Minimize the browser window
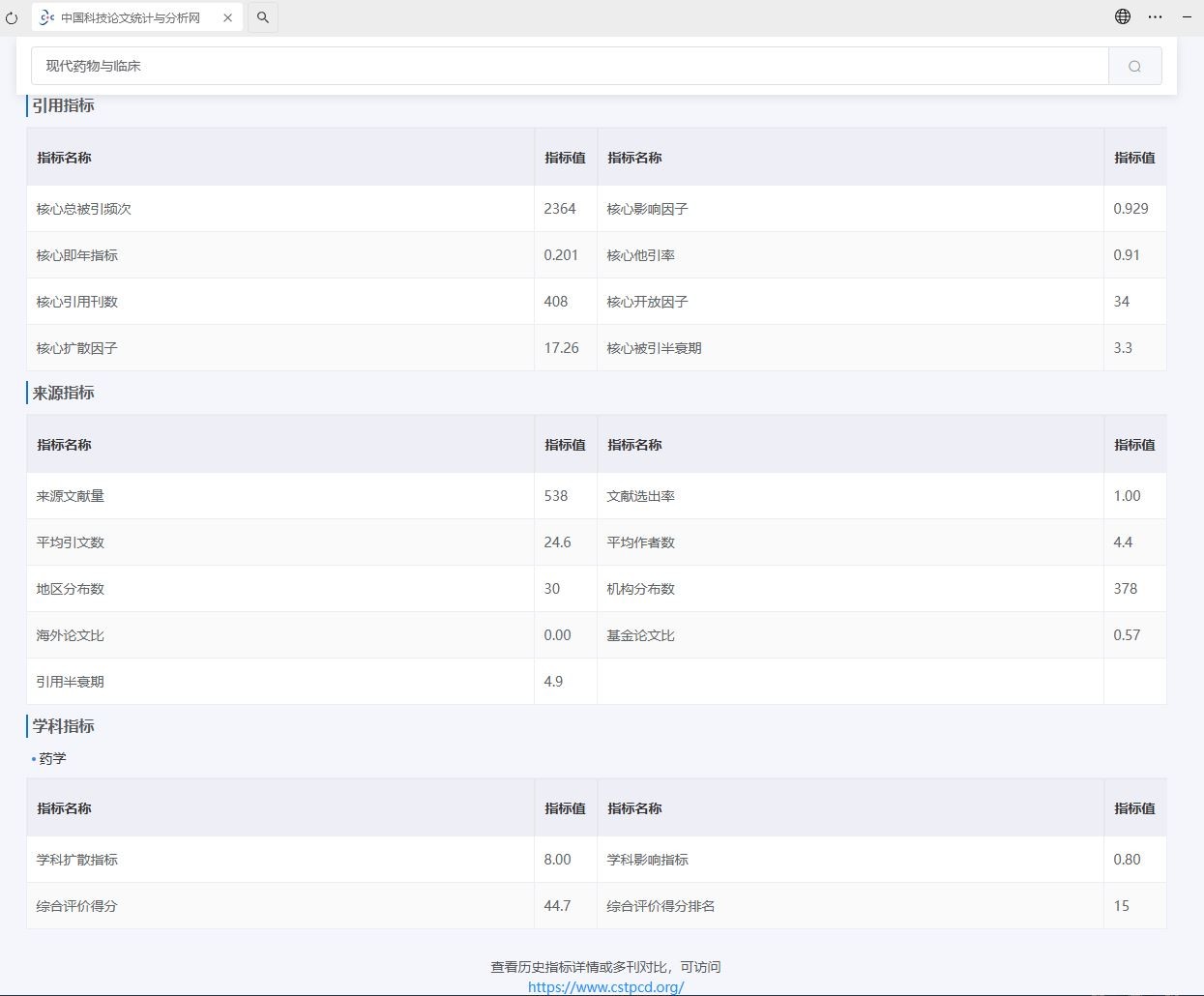This screenshot has height=996, width=1204. click(1187, 16)
